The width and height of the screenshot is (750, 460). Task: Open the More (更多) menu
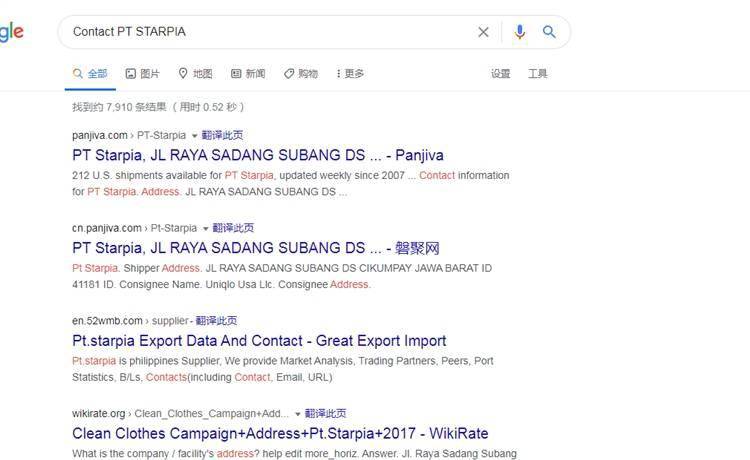(350, 74)
